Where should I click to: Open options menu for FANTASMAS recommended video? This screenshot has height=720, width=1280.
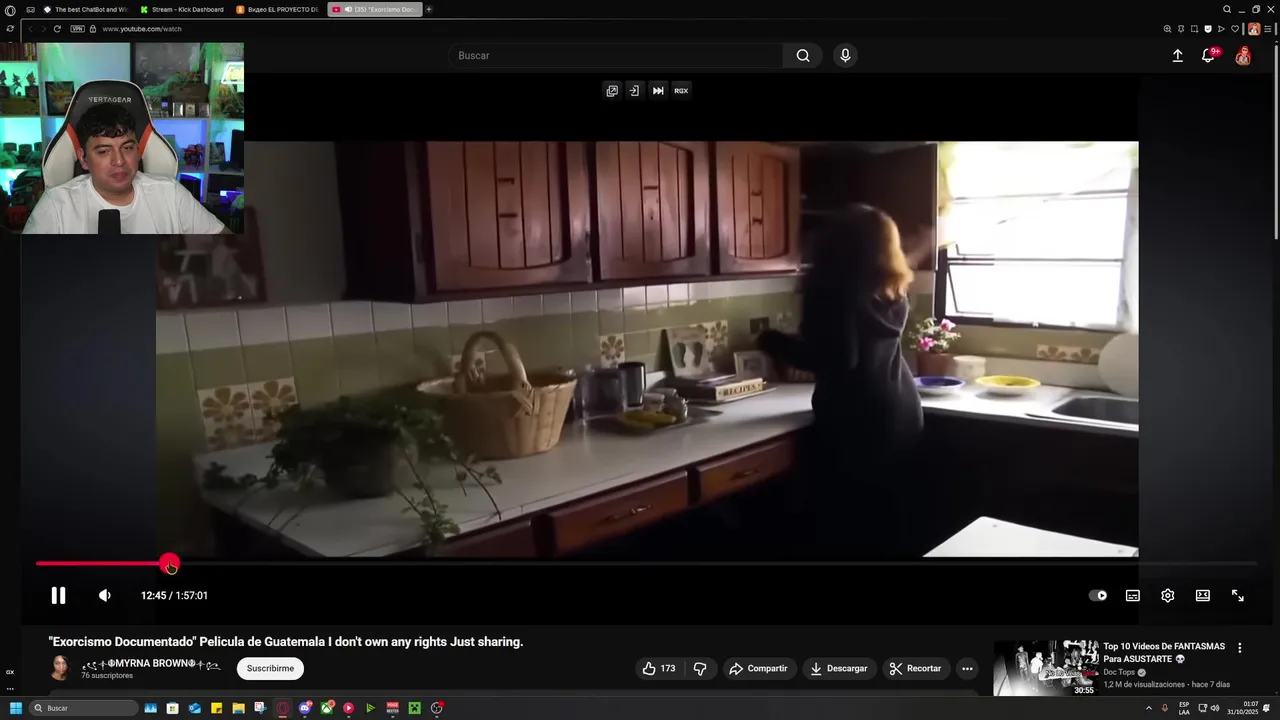coord(1240,648)
